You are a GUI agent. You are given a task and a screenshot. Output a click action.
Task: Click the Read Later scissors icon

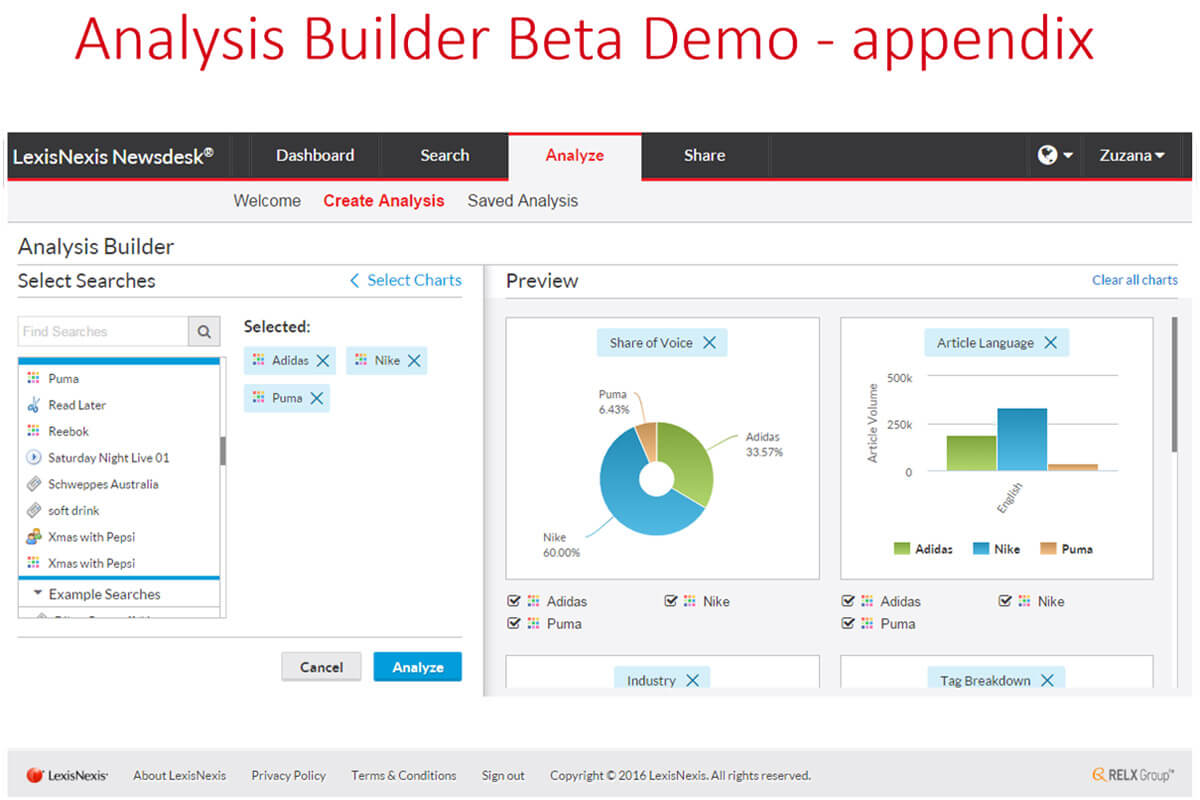(34, 405)
